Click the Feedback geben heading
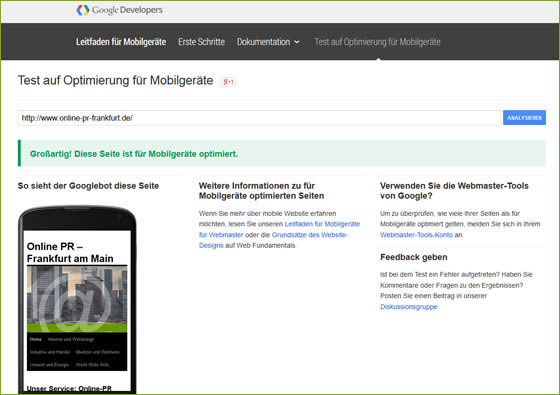Viewport: 560px width, 395px height. coord(414,257)
